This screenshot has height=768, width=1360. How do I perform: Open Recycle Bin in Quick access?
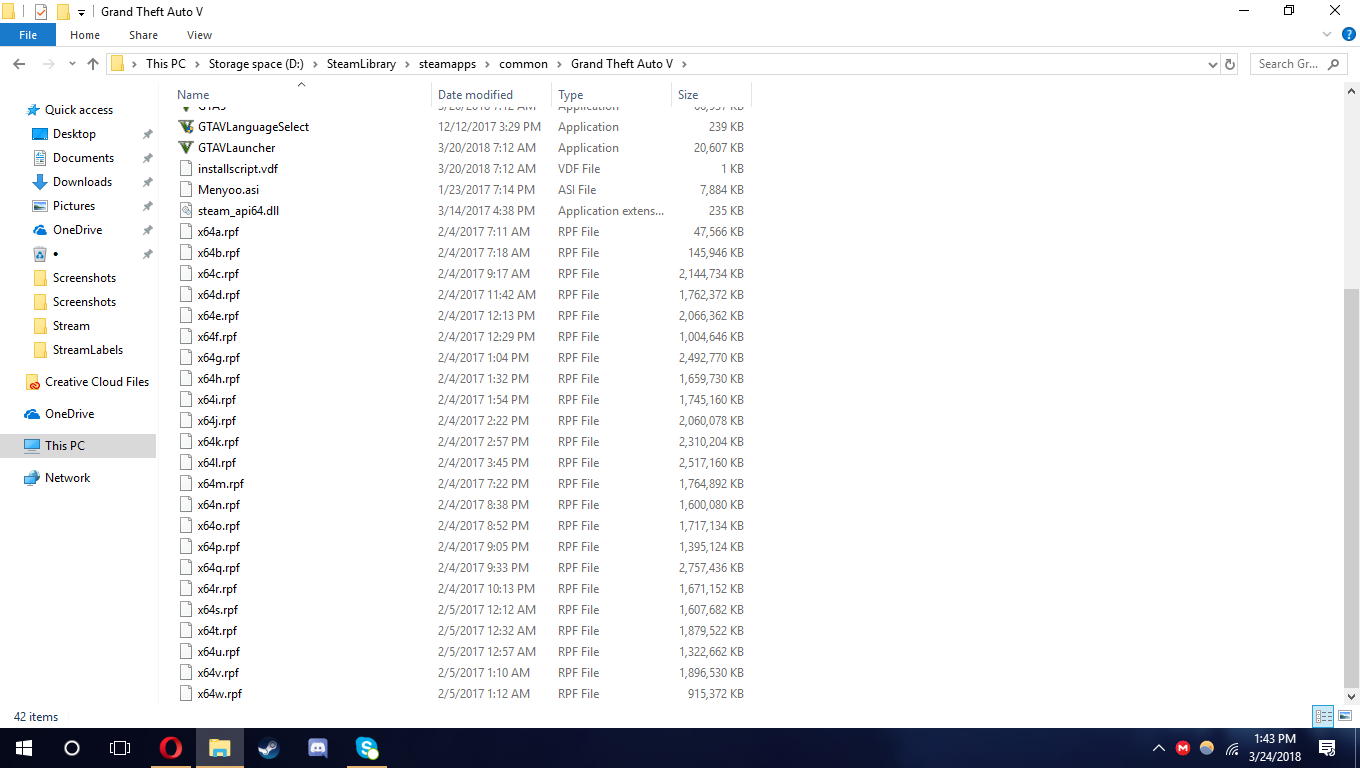click(40, 254)
